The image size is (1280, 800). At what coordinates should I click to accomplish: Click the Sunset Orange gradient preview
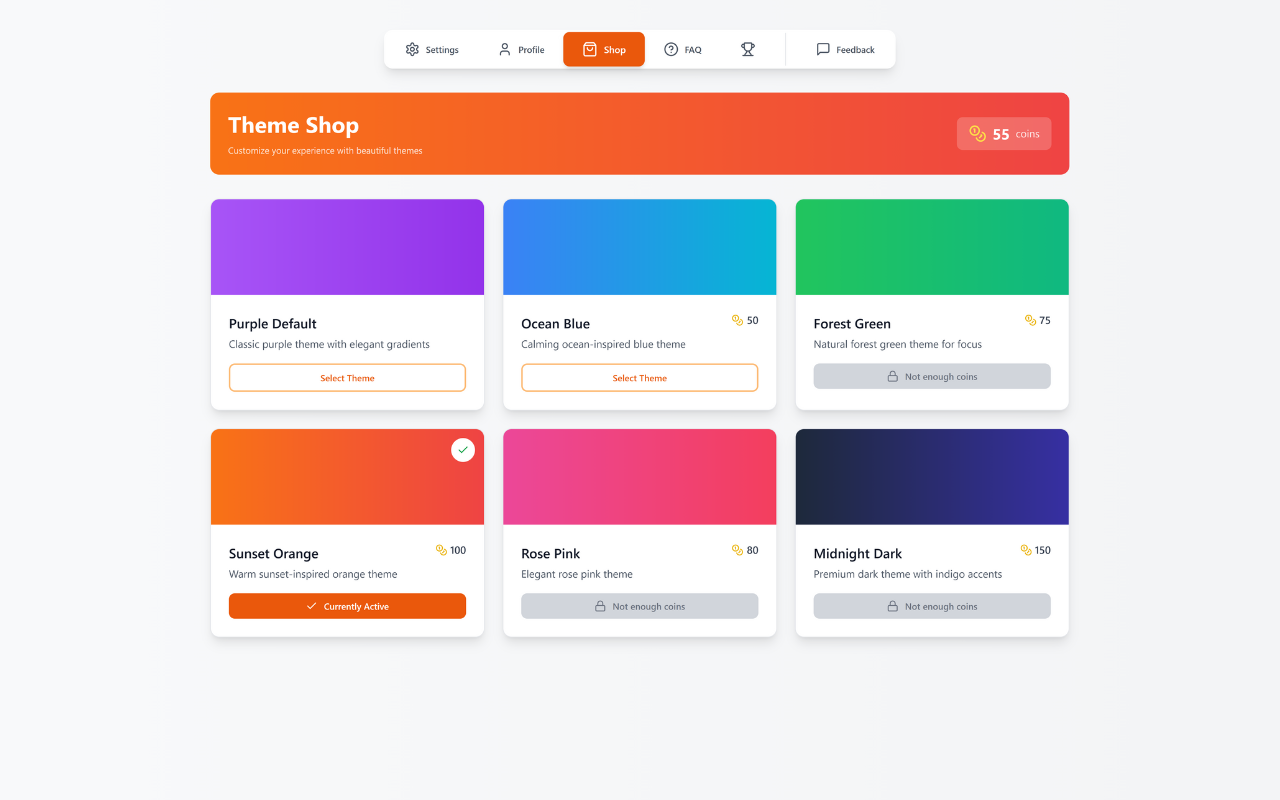tap(347, 477)
